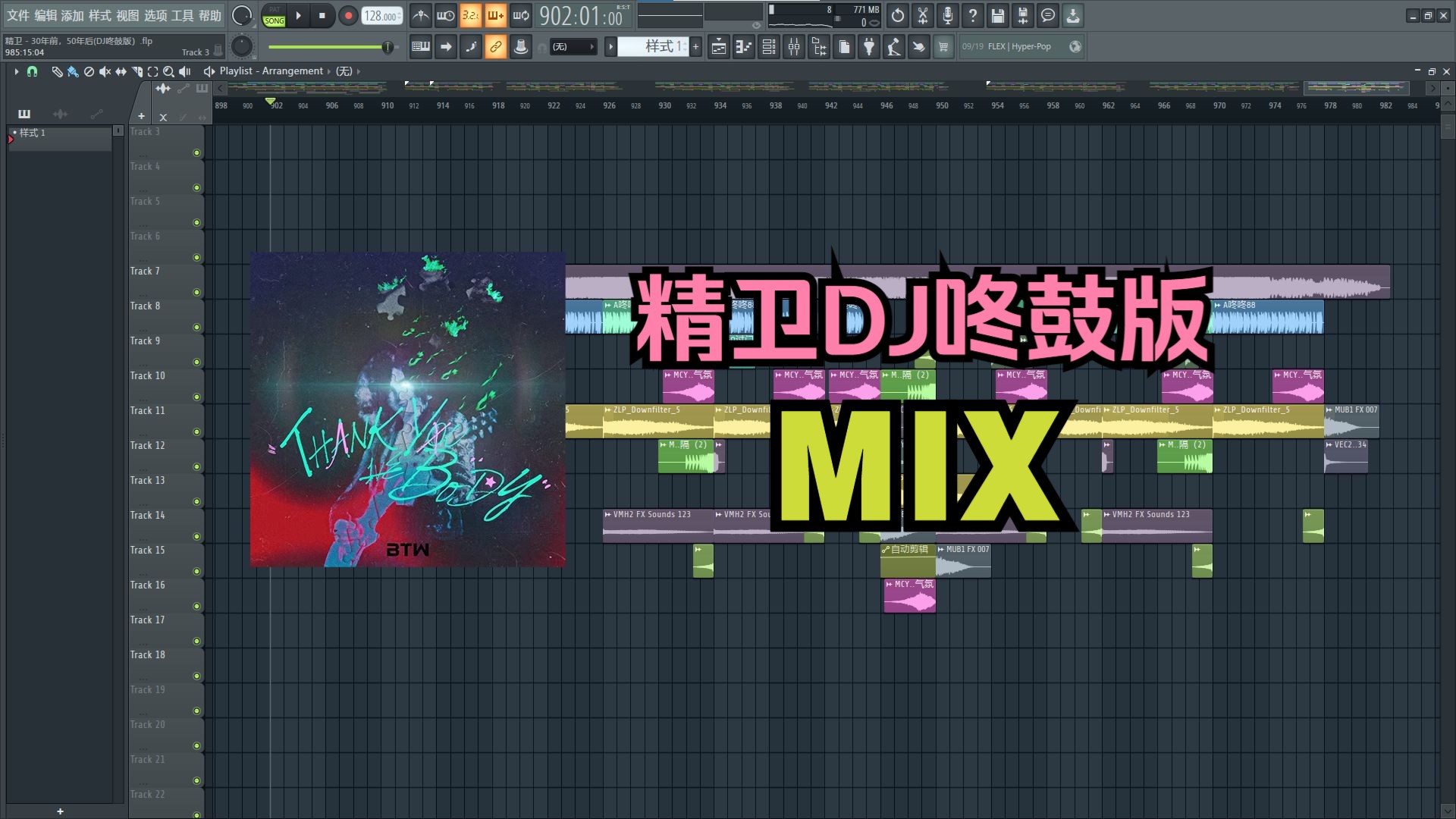The height and width of the screenshot is (819, 1456).
Task: Open the channel rack icon
Action: 769,47
